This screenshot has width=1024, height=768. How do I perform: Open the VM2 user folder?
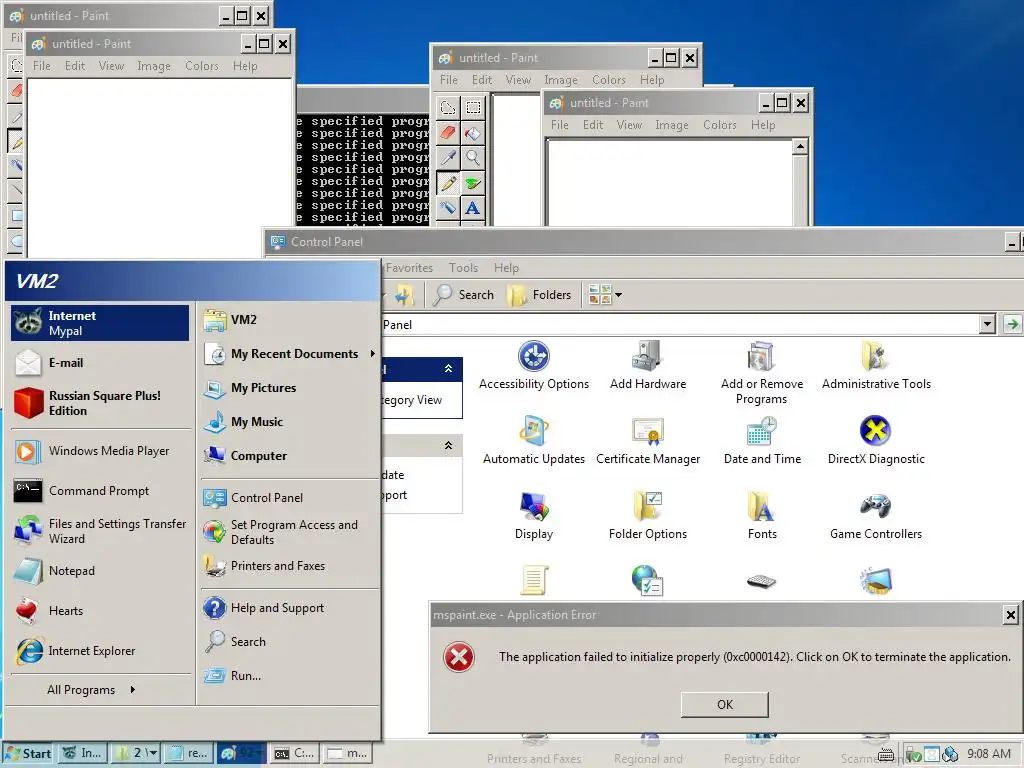click(289, 319)
